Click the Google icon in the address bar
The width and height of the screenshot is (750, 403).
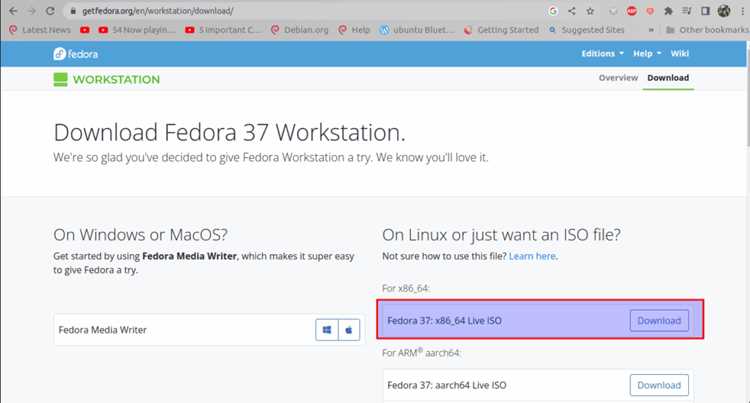[x=553, y=11]
